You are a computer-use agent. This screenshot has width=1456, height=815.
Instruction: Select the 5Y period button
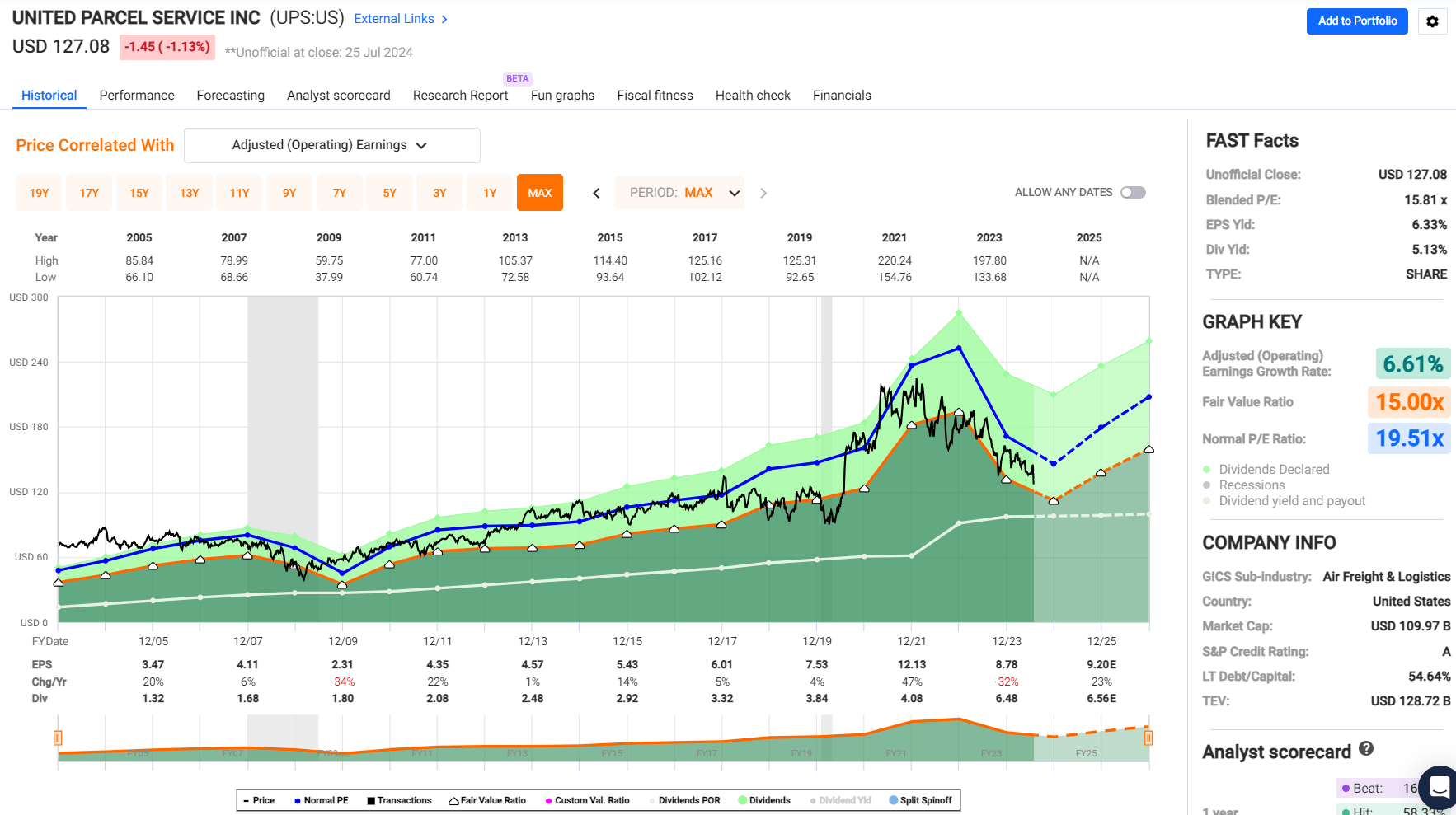coord(389,192)
